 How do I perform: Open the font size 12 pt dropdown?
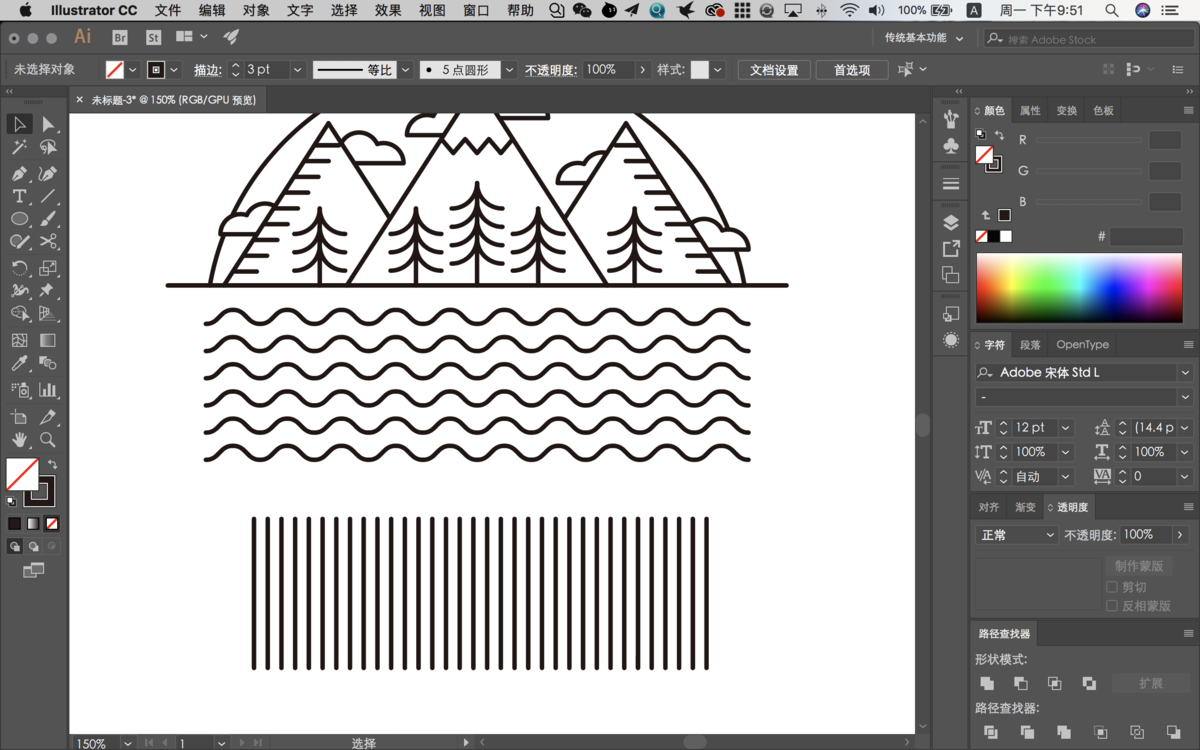(1066, 427)
